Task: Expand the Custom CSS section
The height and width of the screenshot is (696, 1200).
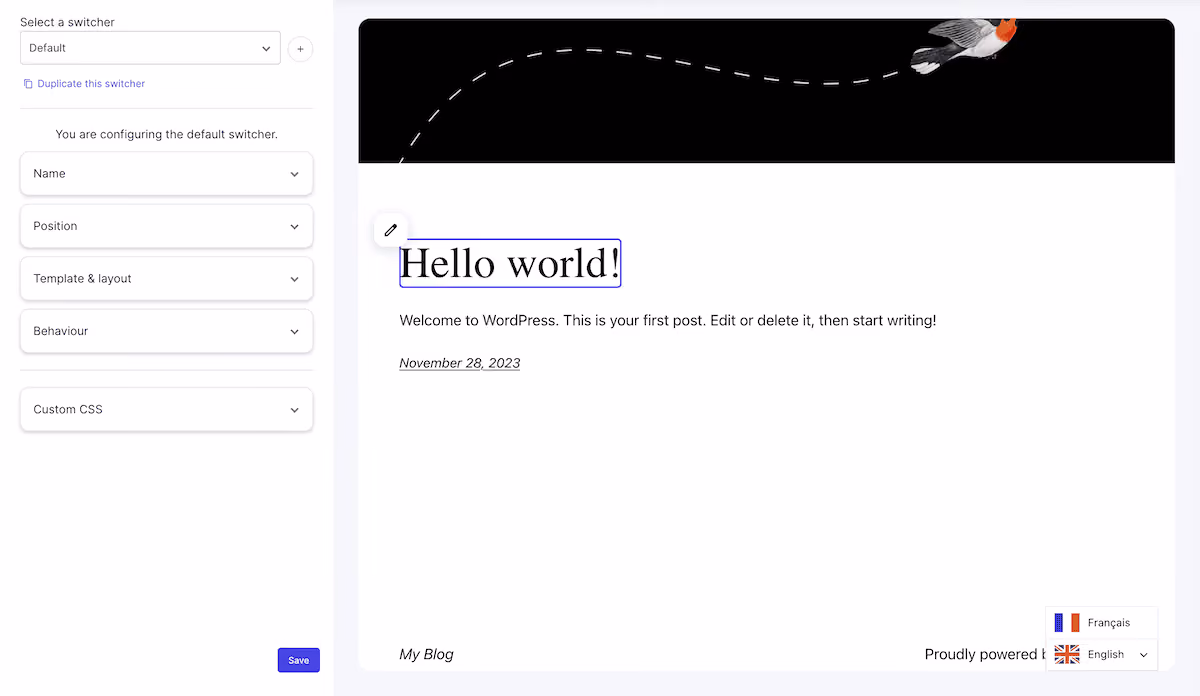Action: [166, 409]
